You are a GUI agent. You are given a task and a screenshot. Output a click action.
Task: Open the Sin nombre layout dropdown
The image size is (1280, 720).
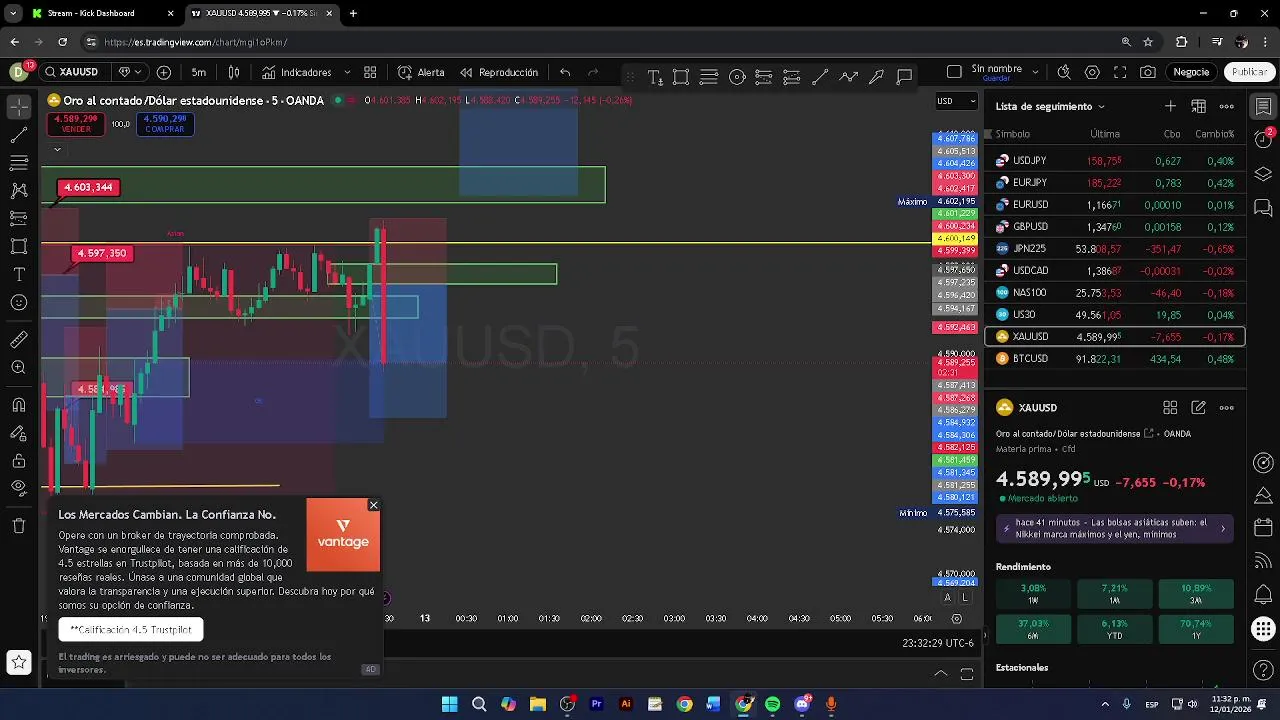coord(1035,72)
